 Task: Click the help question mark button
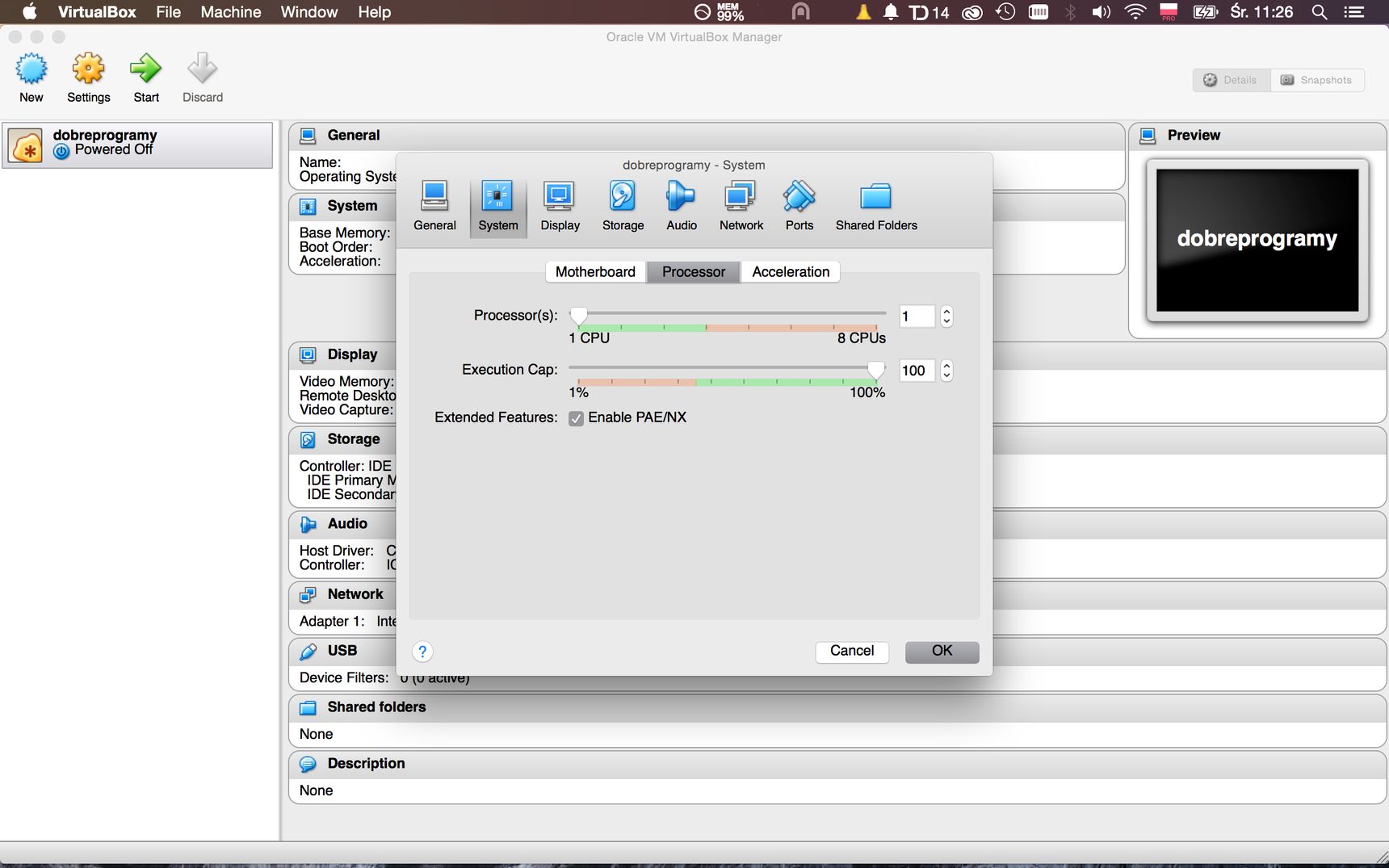[x=422, y=652]
